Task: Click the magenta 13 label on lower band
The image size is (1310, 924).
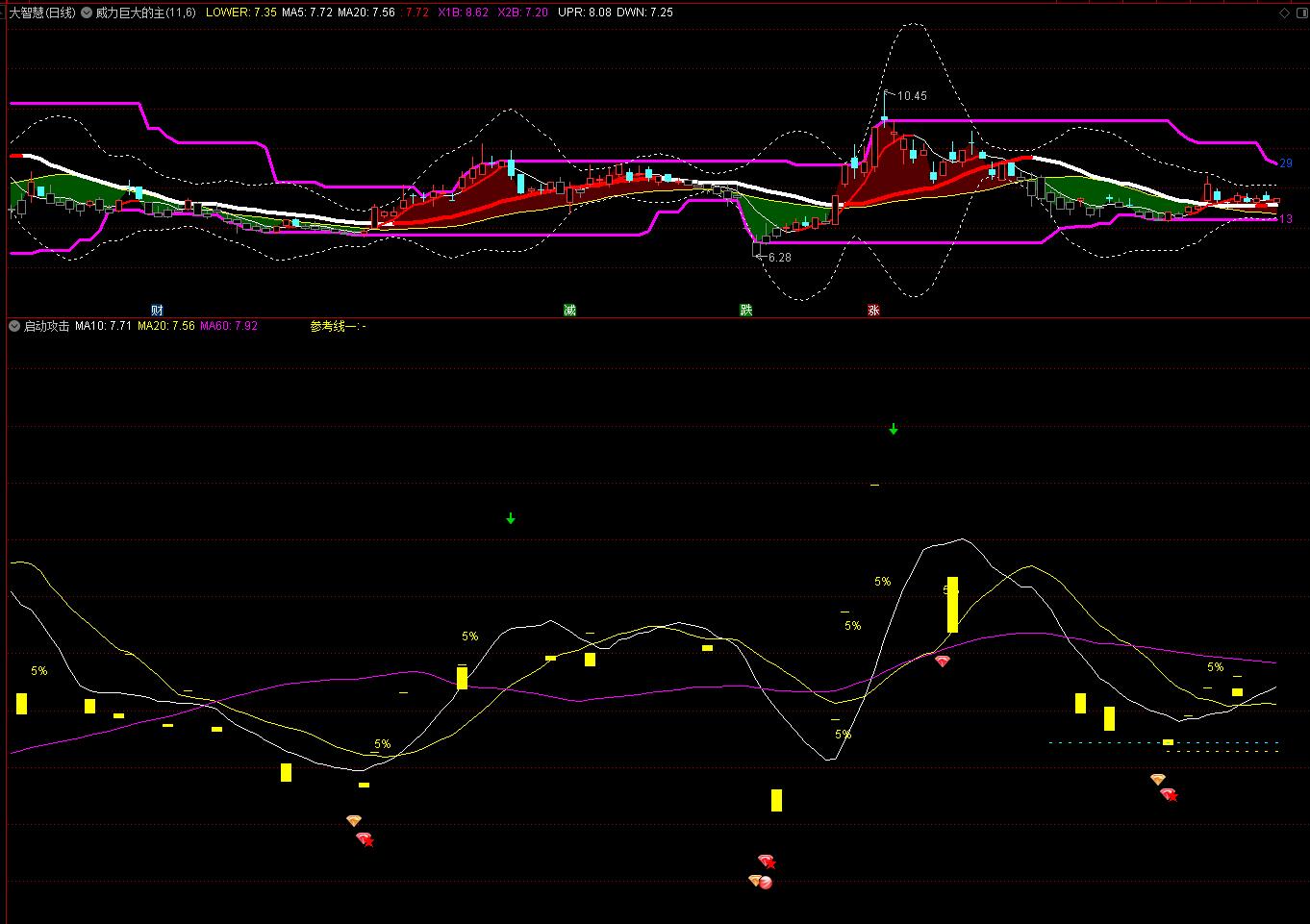Action: tap(1286, 219)
